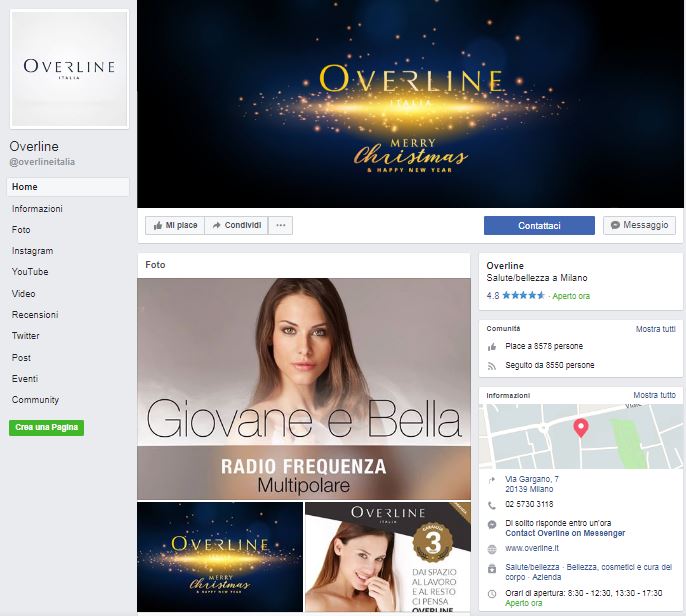Click Mostra tutto in Informazioni
This screenshot has height=616, width=686.
(654, 395)
